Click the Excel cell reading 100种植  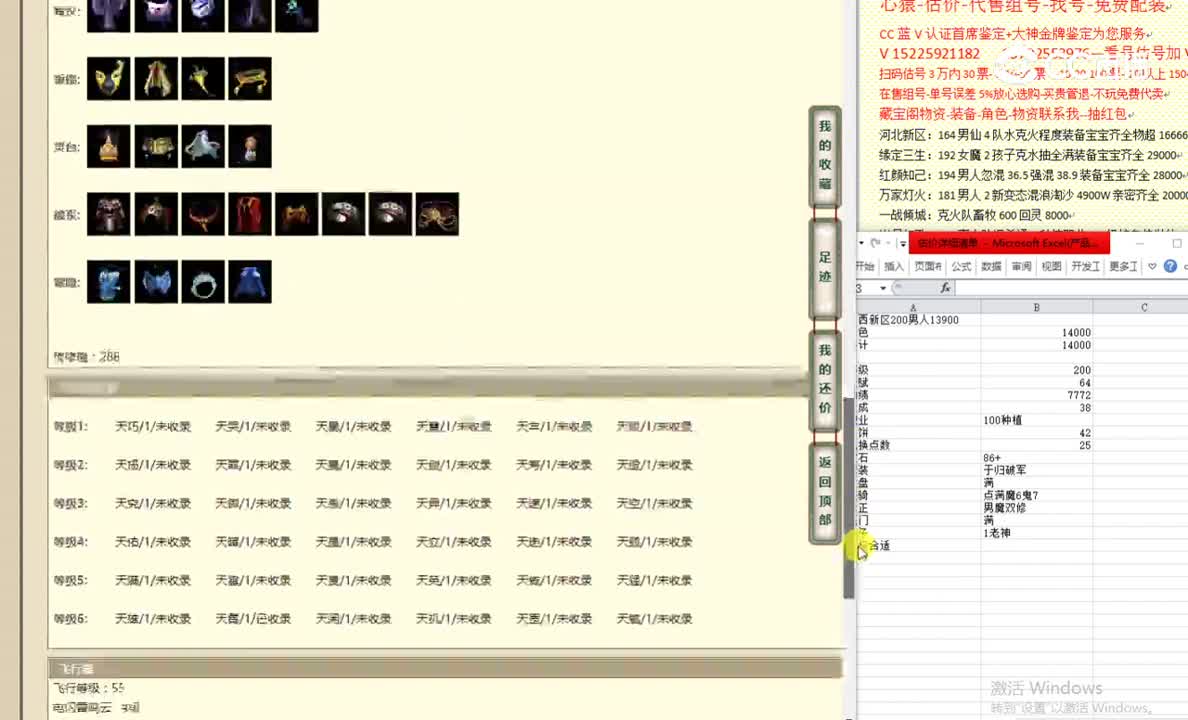click(1036, 420)
